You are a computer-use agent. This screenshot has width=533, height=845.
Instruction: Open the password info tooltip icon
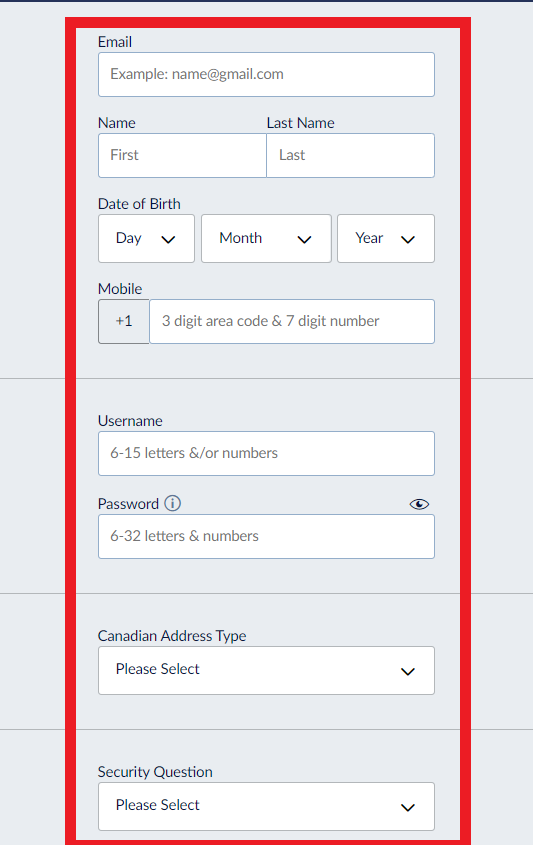point(172,503)
